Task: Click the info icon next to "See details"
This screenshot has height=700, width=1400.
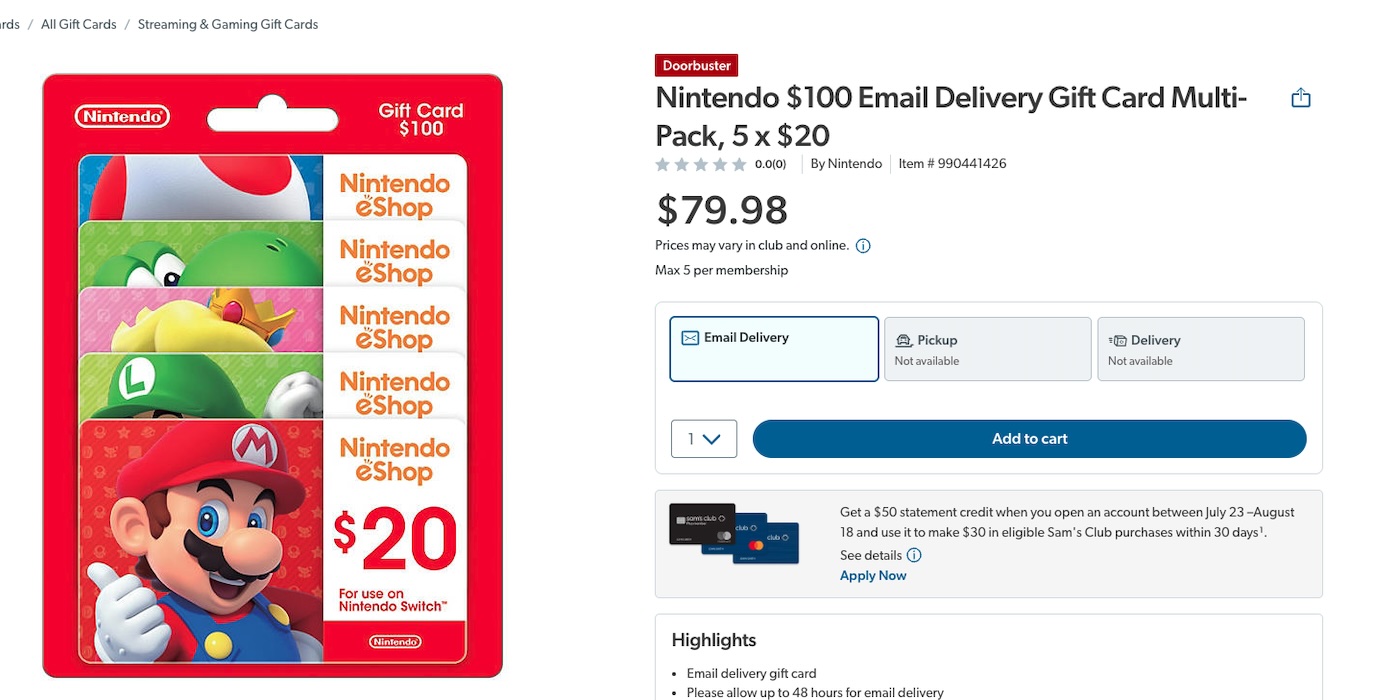Action: (913, 555)
